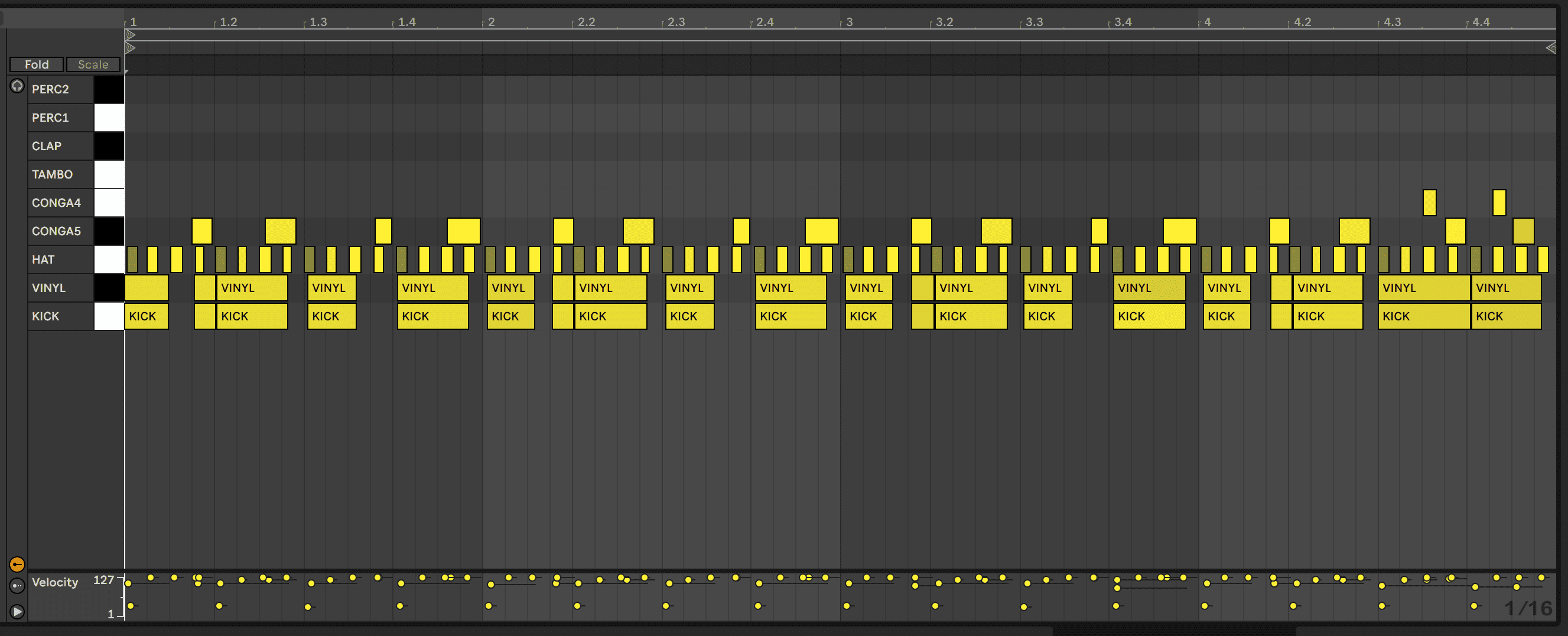
Task: Click the Velocity lane label
Action: pos(55,582)
